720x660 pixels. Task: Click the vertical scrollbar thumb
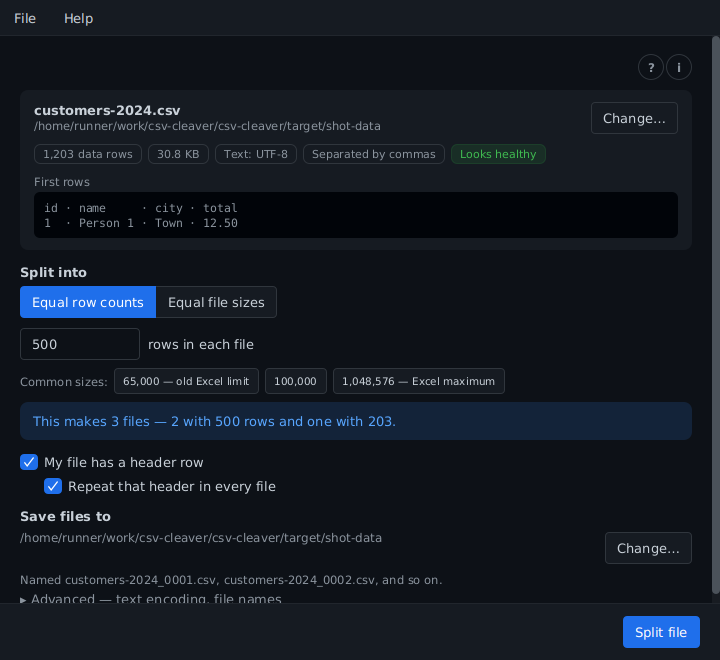pyautogui.click(x=716, y=315)
